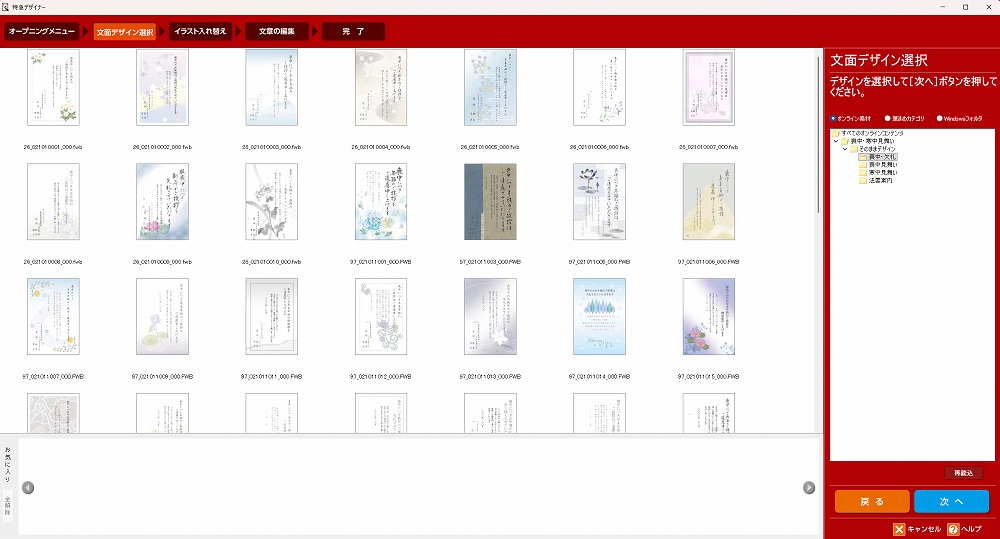Click the favorites left scroll arrow

(x=28, y=488)
